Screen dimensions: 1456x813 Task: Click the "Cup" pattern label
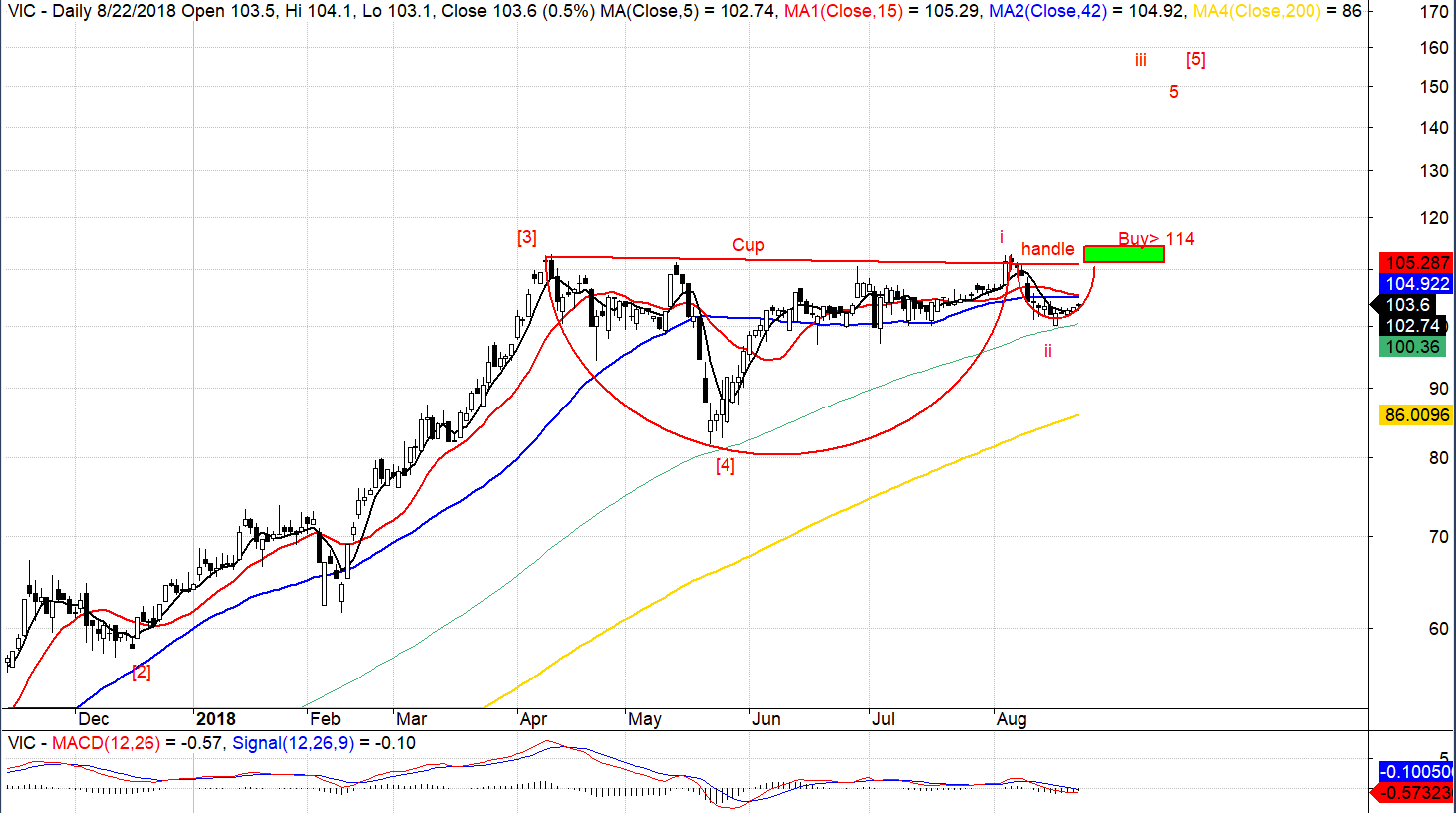pos(748,245)
